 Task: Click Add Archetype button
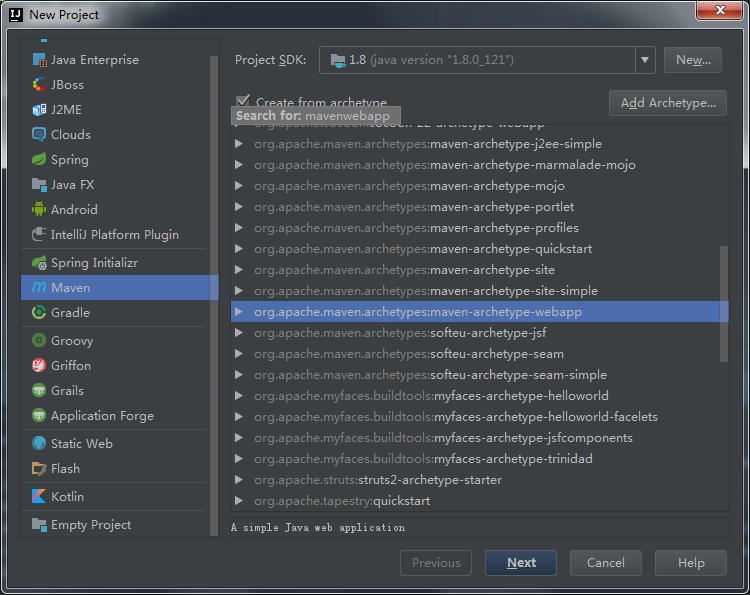(668, 103)
